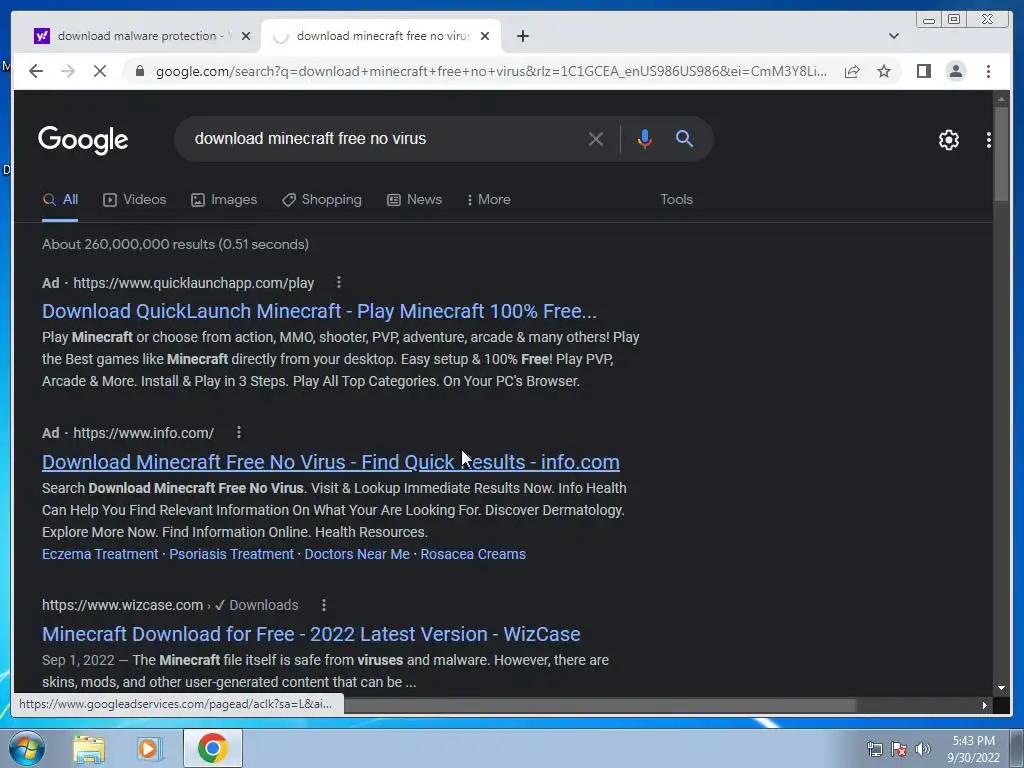Image resolution: width=1024 pixels, height=768 pixels.
Task: Switch to Videos results
Action: point(135,200)
